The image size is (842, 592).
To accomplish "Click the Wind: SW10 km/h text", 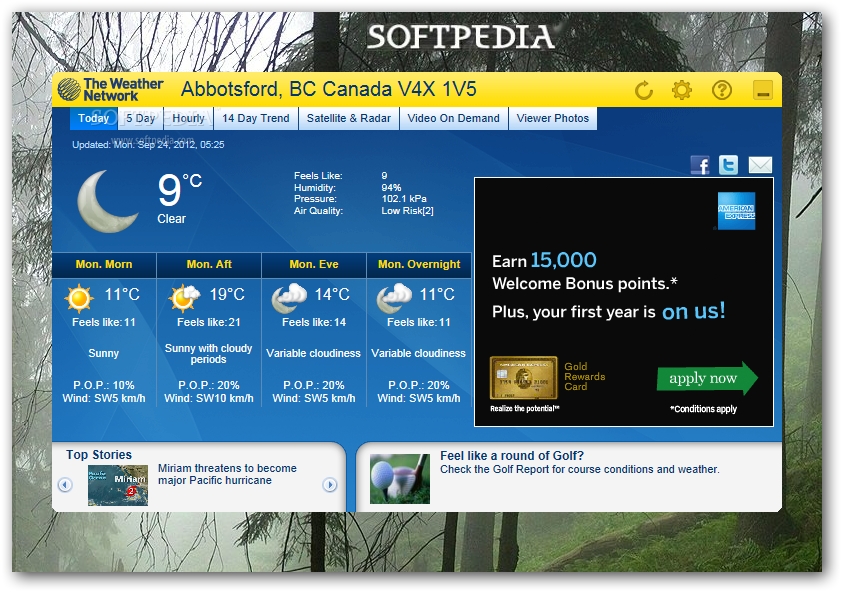I will tap(209, 398).
